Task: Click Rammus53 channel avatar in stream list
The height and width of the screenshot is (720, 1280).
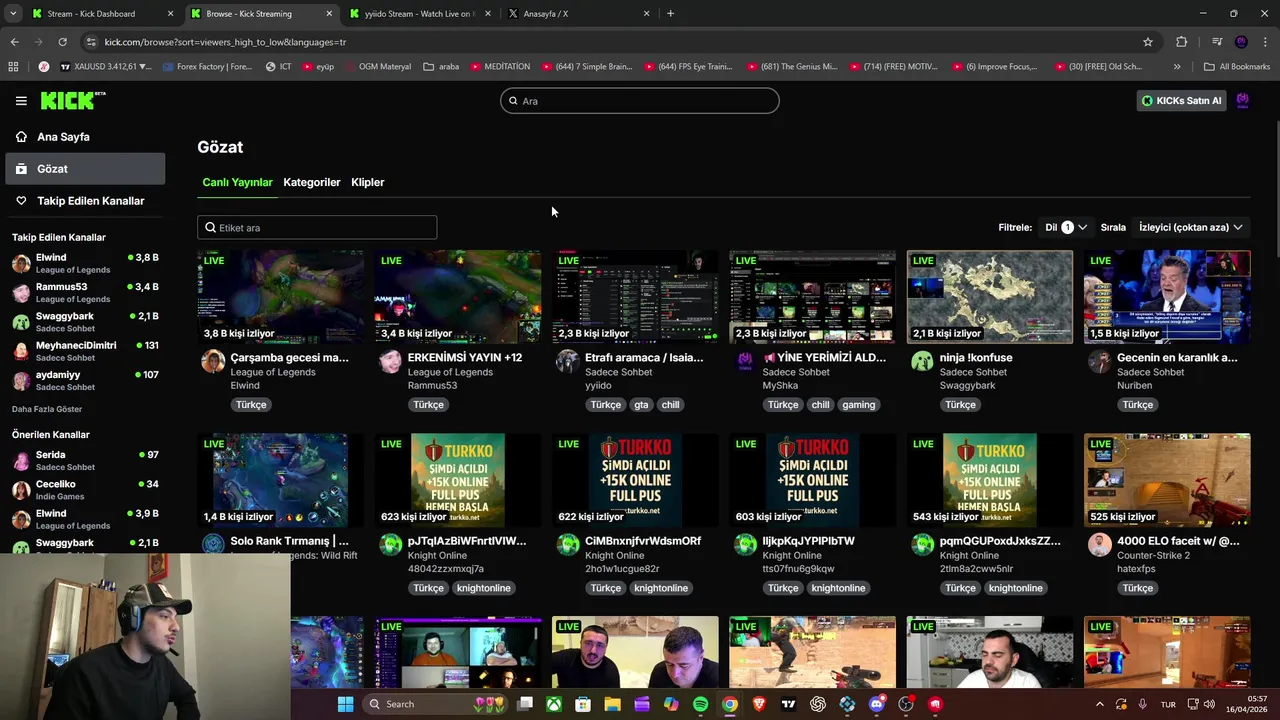Action: (x=390, y=361)
